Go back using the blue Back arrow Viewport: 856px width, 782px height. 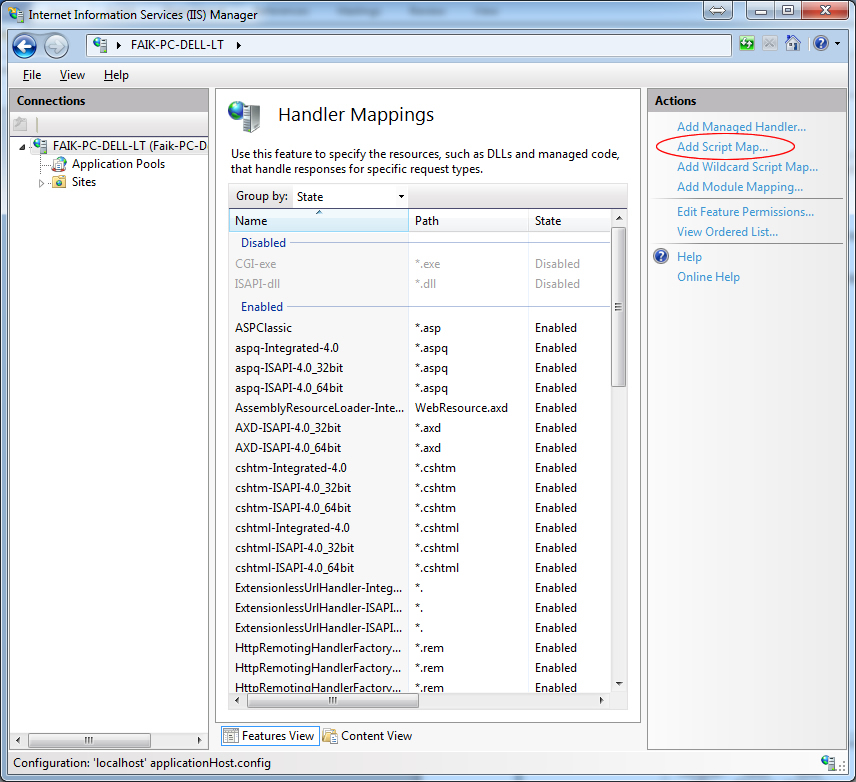(x=25, y=46)
